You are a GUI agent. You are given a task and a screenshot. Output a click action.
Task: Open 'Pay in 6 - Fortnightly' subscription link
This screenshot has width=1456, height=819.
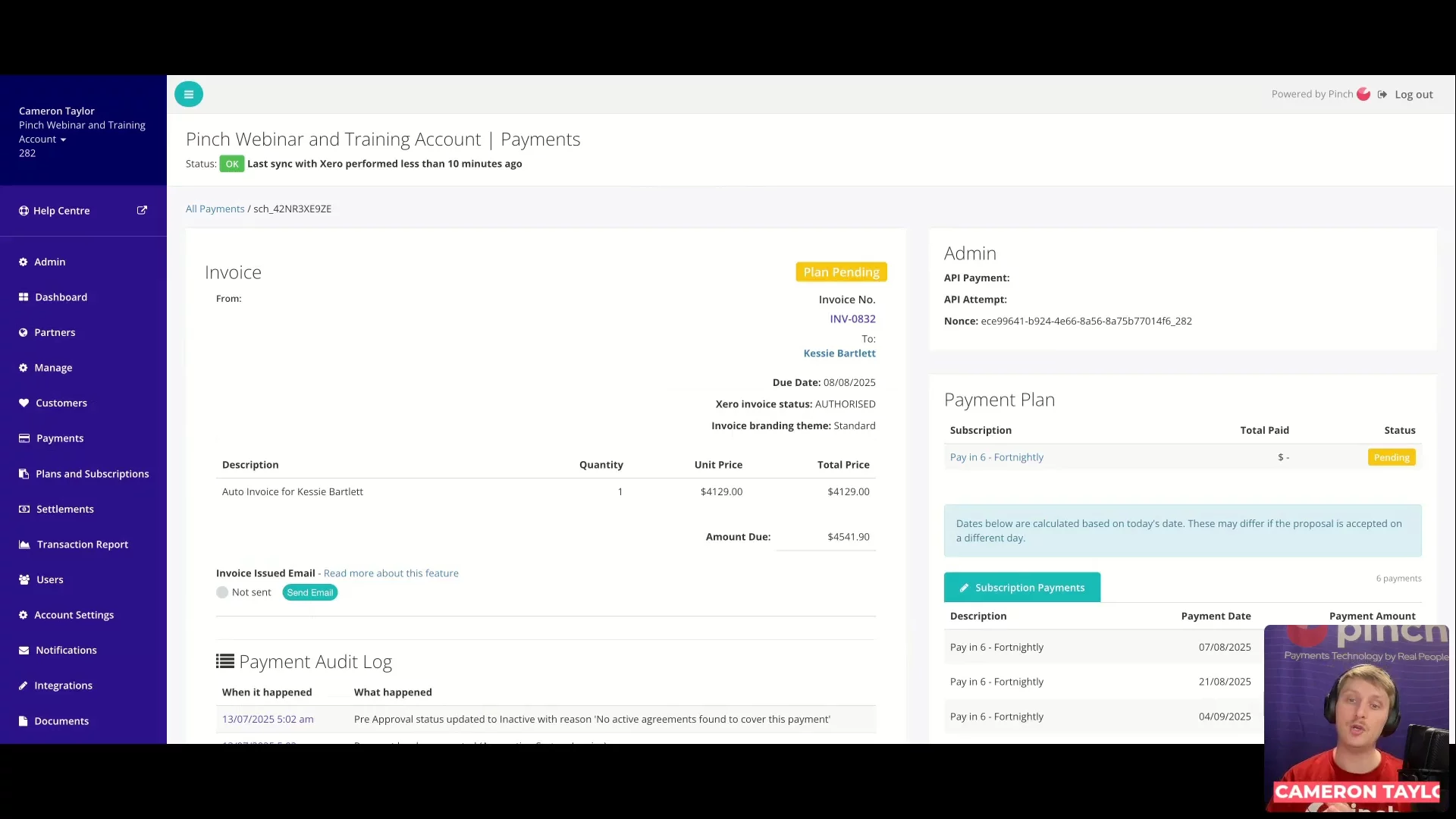(x=996, y=457)
